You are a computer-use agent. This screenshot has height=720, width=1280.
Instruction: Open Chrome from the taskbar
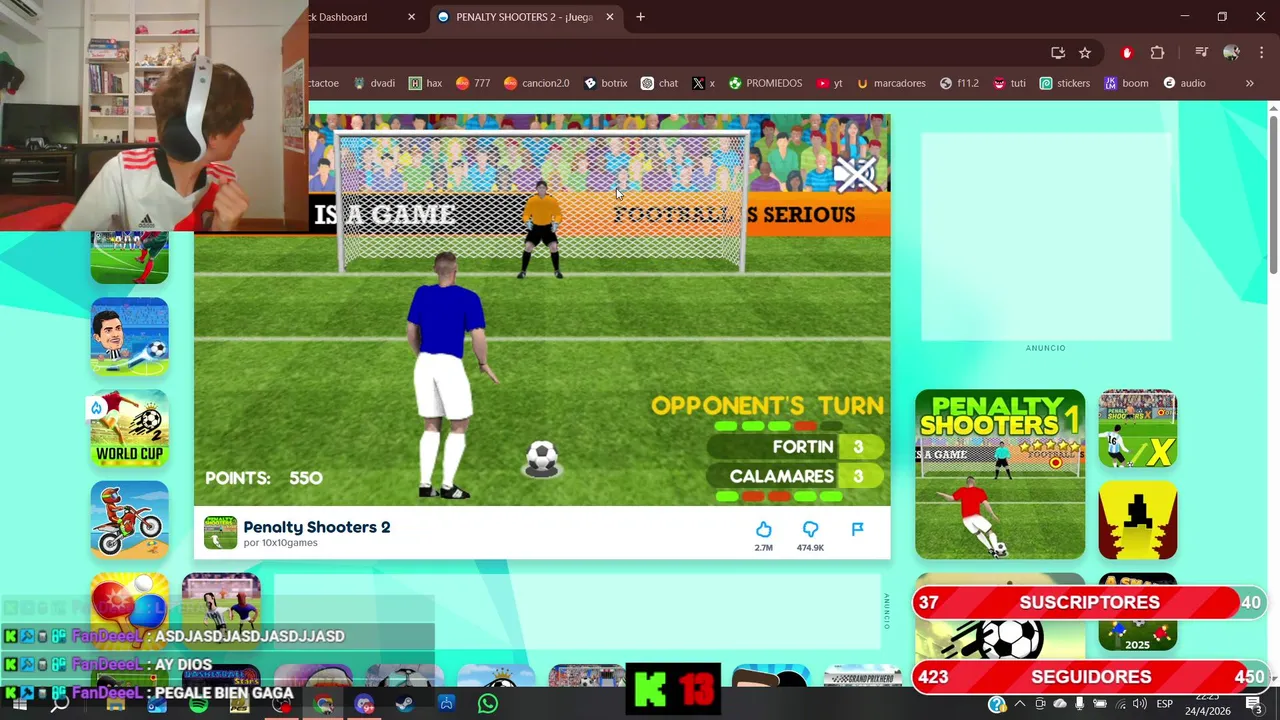tap(322, 704)
